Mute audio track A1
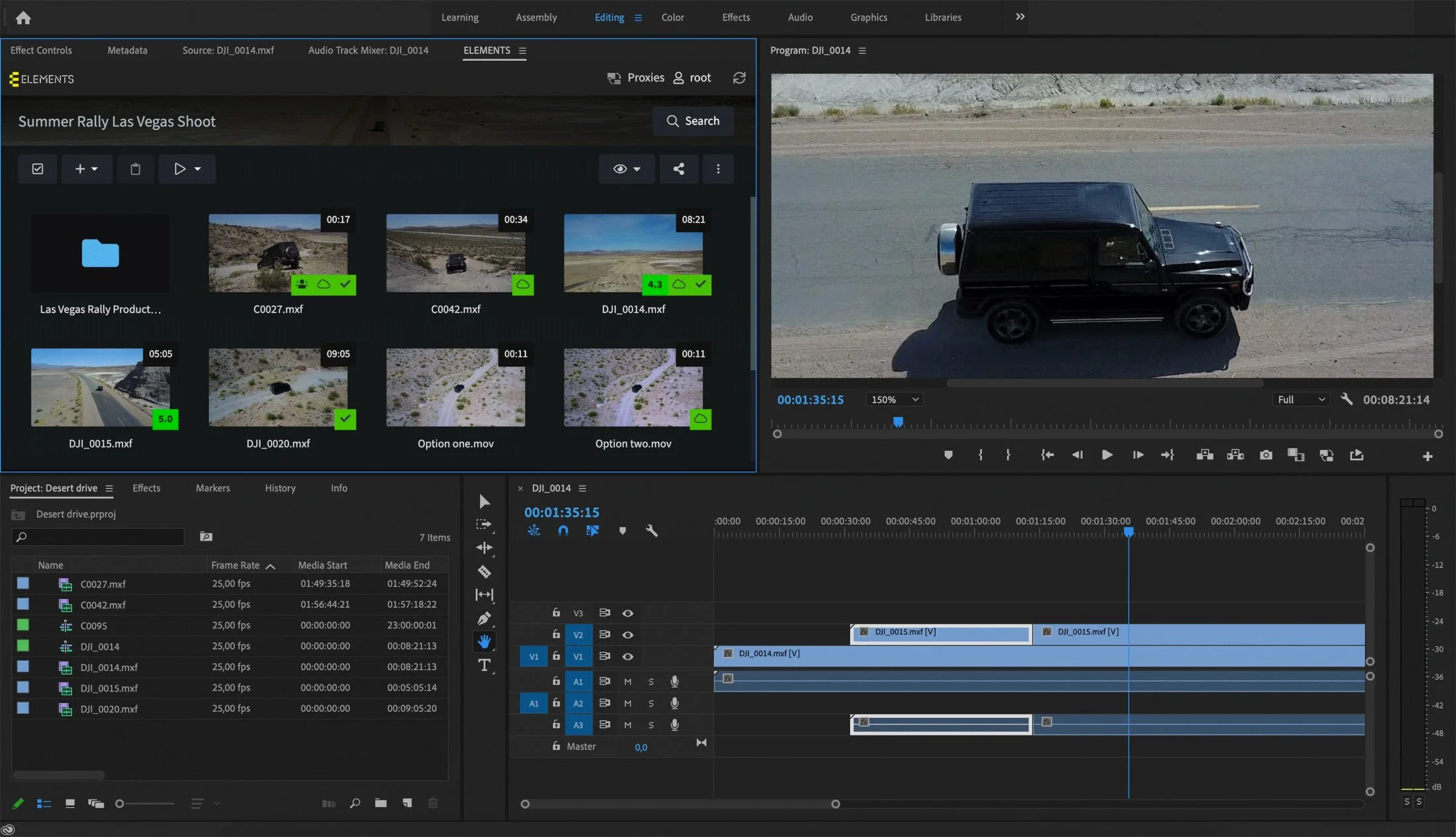The image size is (1456, 837). pyautogui.click(x=627, y=681)
